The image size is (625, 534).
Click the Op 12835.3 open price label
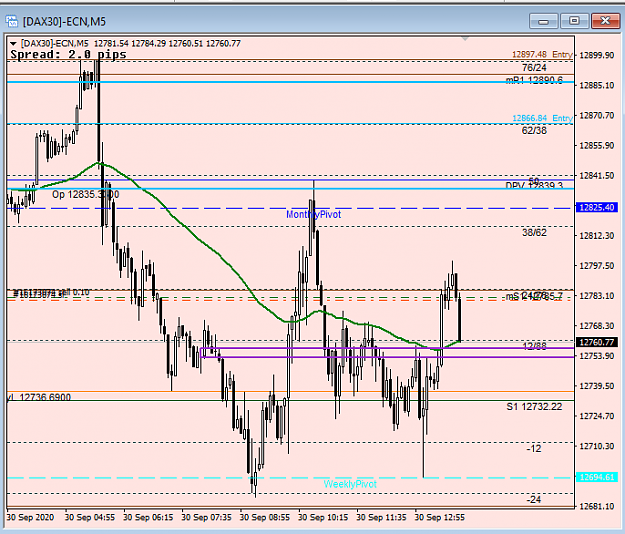tap(86, 194)
